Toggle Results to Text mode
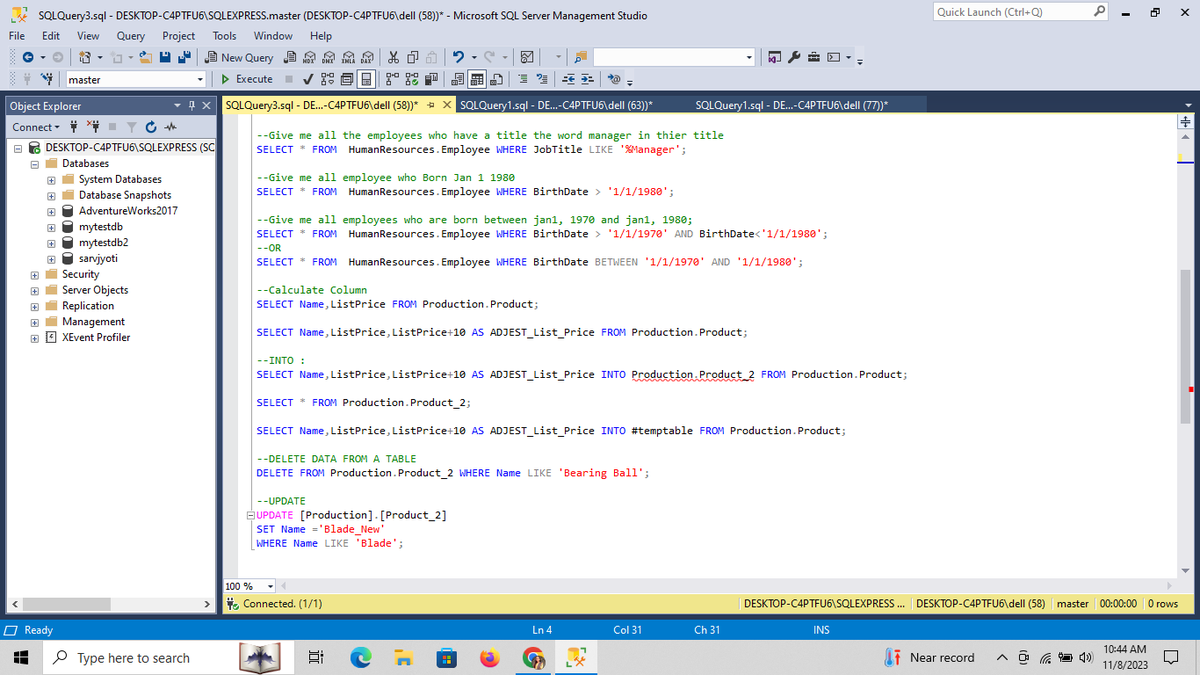This screenshot has width=1200, height=675. pos(457,79)
